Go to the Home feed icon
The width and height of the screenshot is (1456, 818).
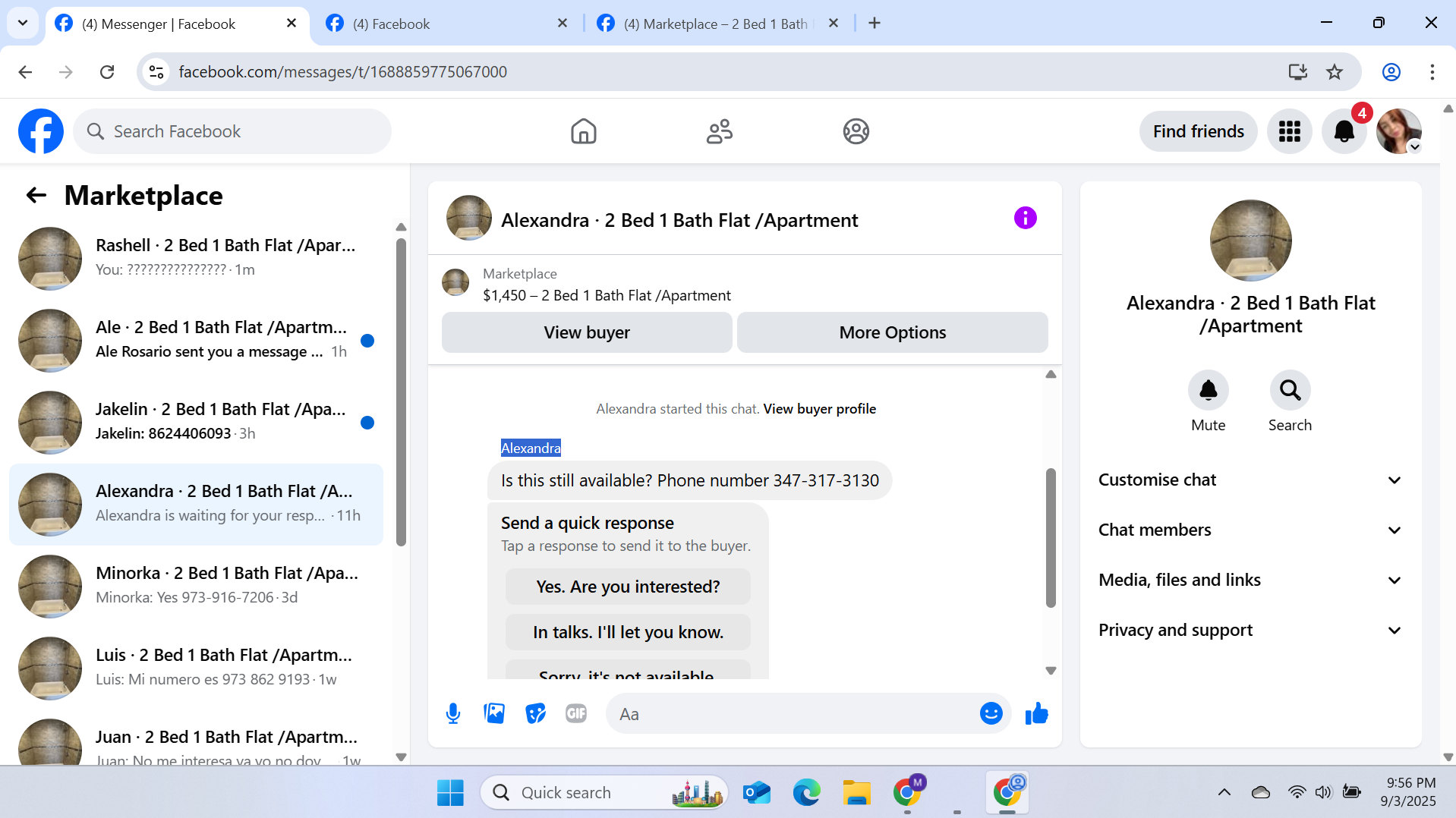(583, 131)
